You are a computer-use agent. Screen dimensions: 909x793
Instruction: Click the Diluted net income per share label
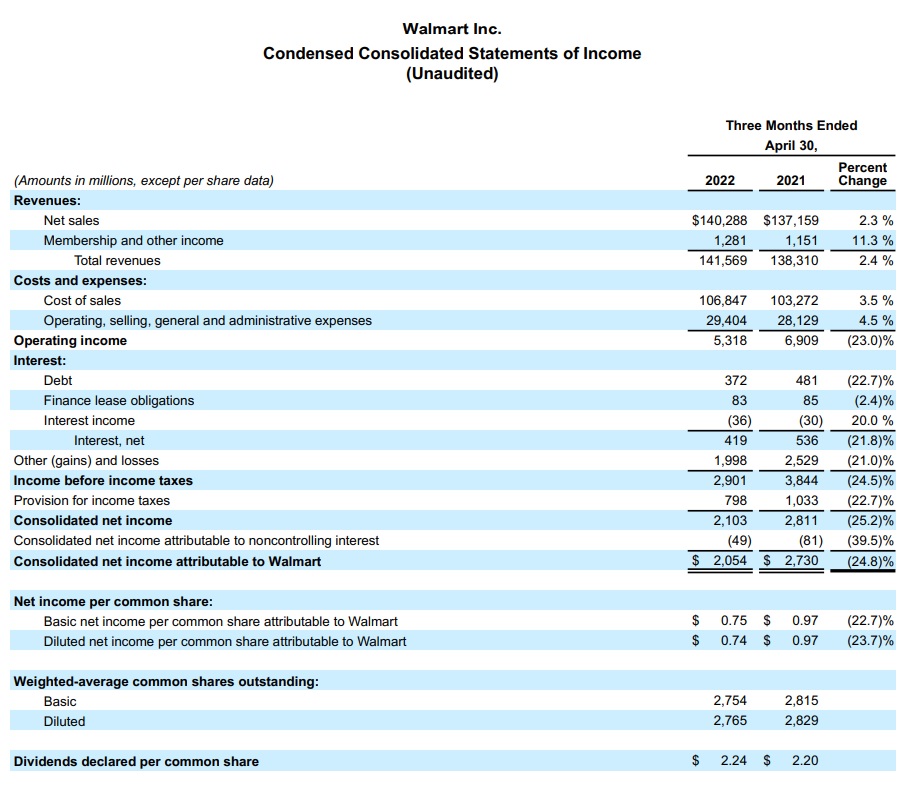tap(225, 642)
